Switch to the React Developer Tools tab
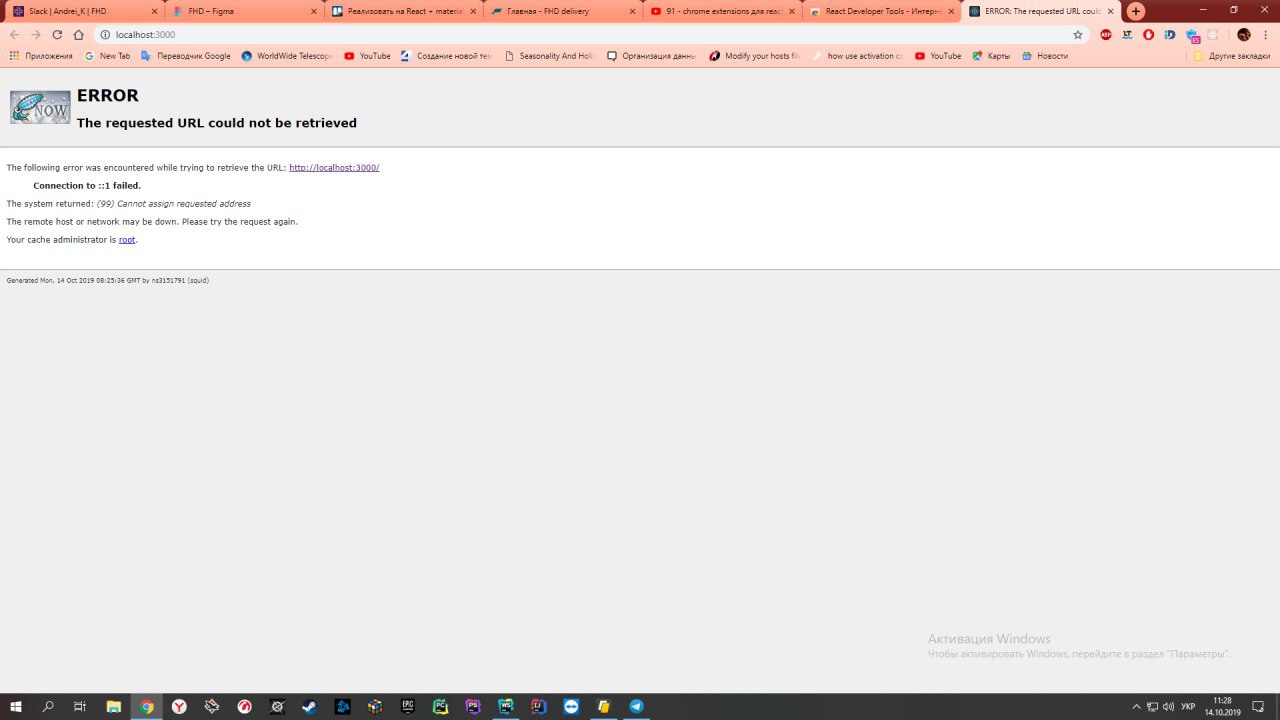Viewport: 1280px width, 720px height. click(883, 11)
